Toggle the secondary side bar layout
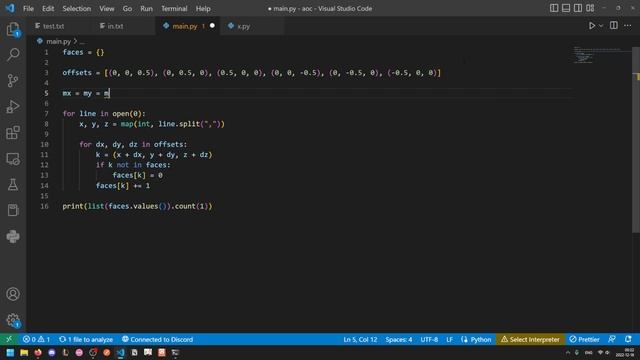 [x=578, y=8]
